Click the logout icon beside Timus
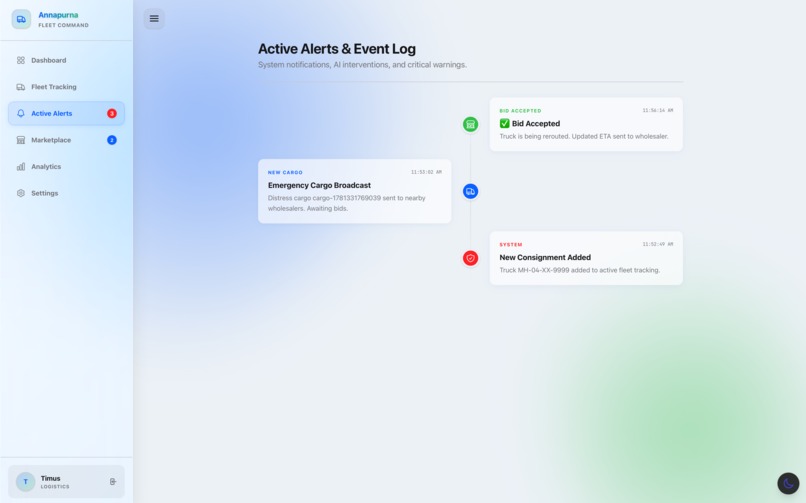 (x=113, y=481)
